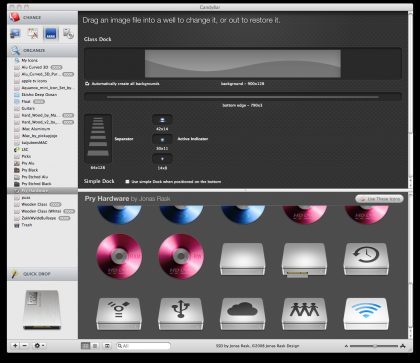Screen dimensions: 420x363
Task: Click the Separator image well
Action: click(x=98, y=139)
